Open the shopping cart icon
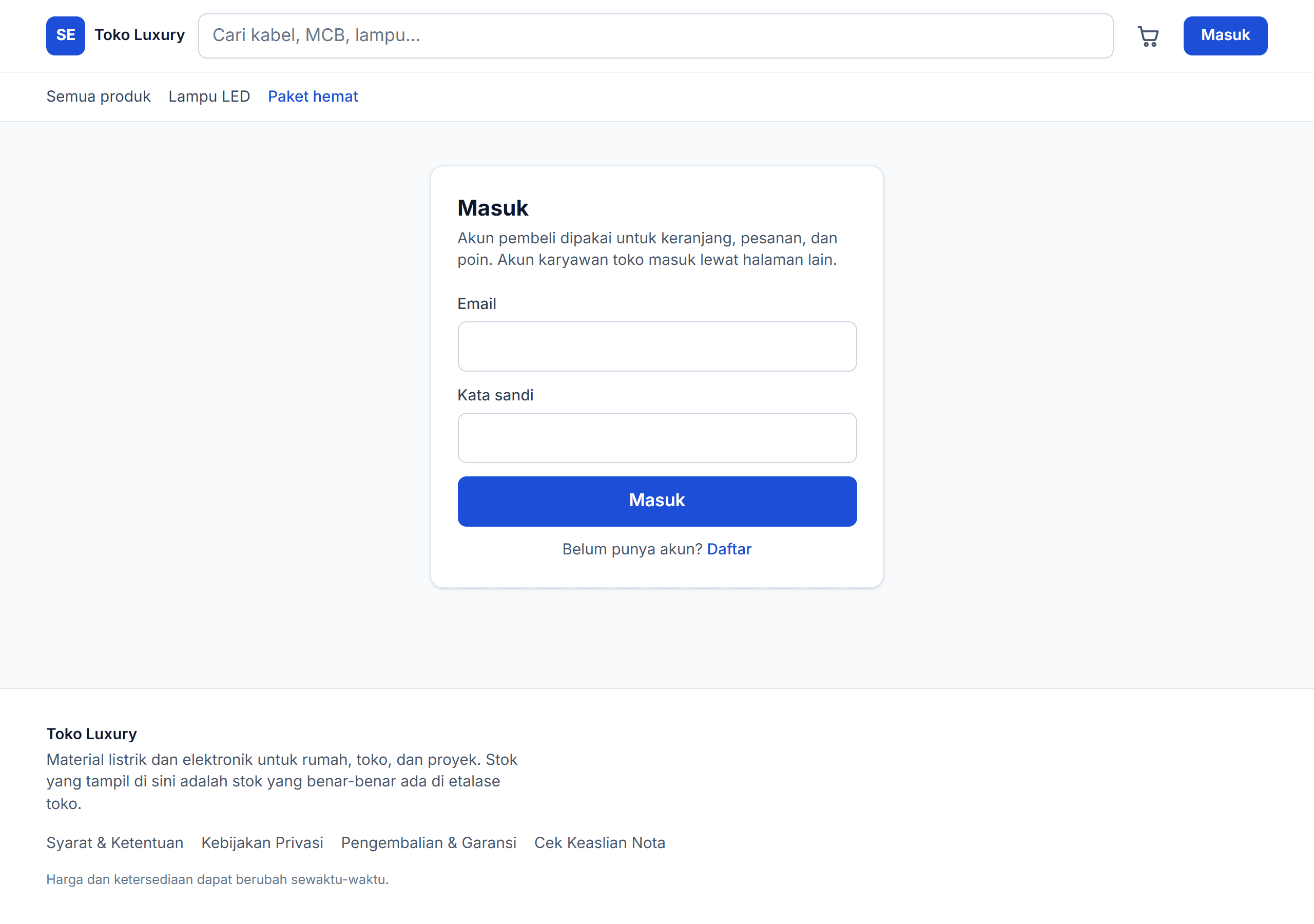The image size is (1314, 924). [x=1148, y=36]
